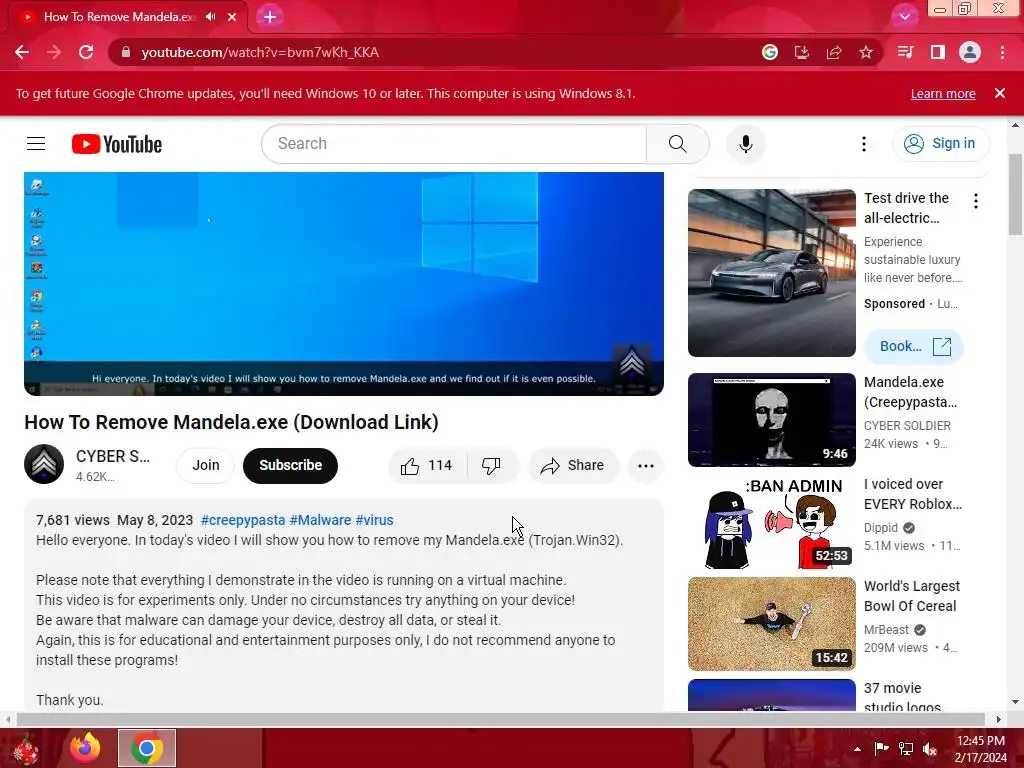Dismiss the Windows 8.1 update banner
This screenshot has width=1024, height=768.
pyautogui.click(x=1000, y=93)
